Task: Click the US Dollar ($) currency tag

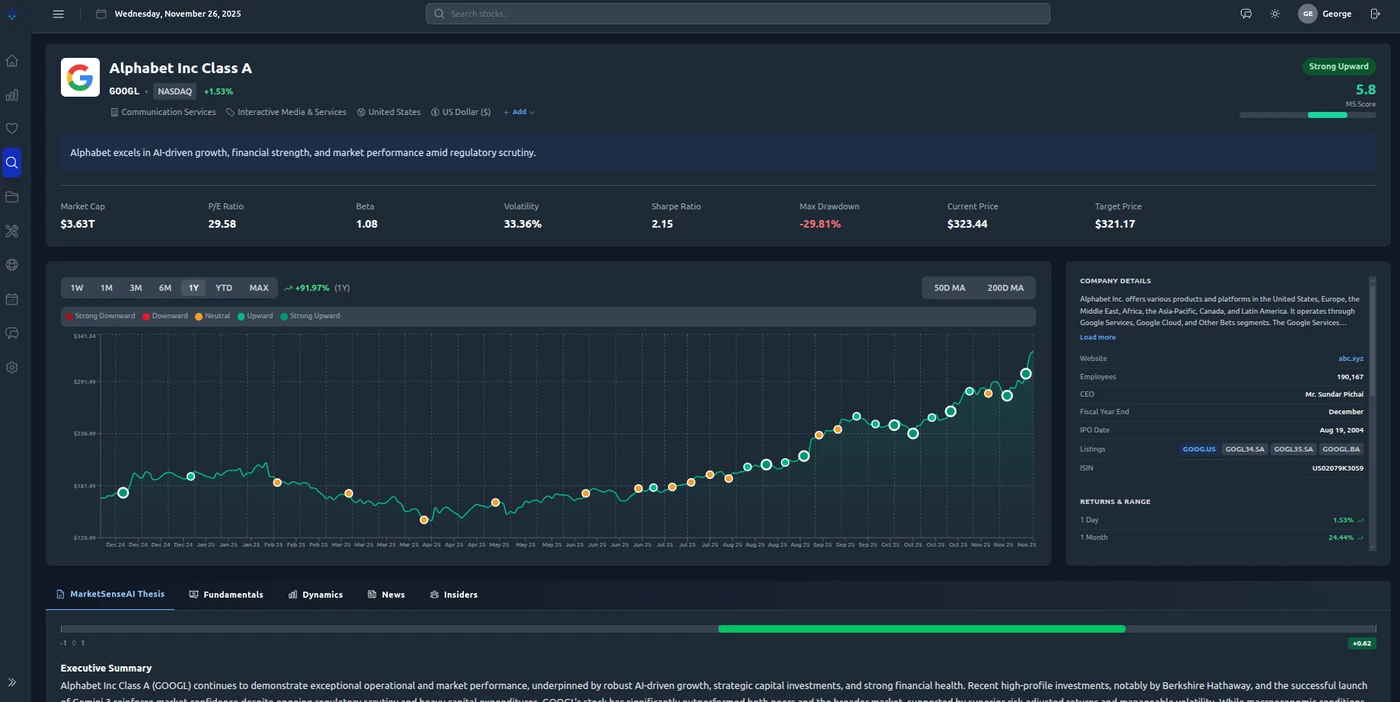Action: 461,112
